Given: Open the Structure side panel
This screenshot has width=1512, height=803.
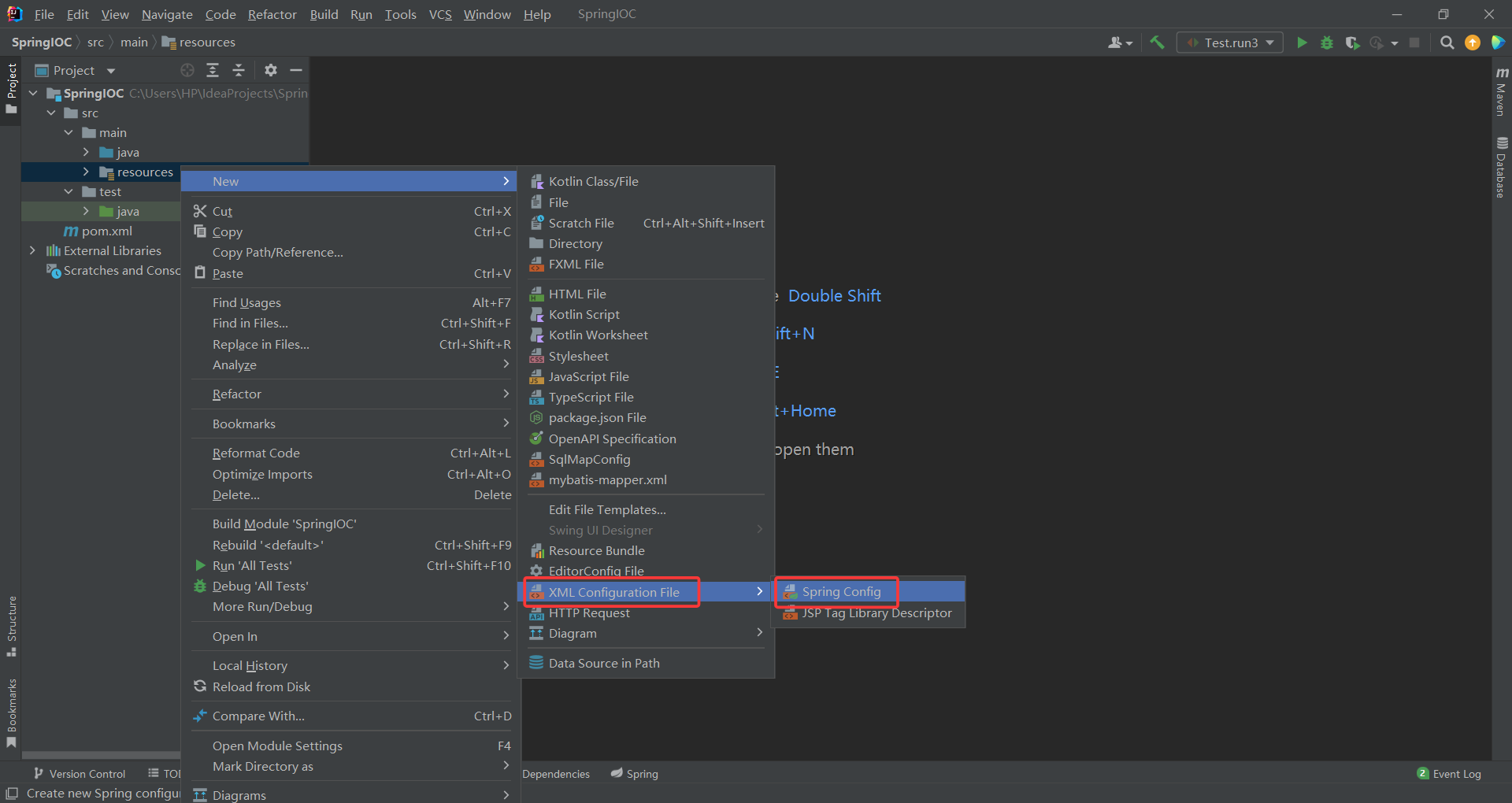Looking at the screenshot, I should (11, 626).
